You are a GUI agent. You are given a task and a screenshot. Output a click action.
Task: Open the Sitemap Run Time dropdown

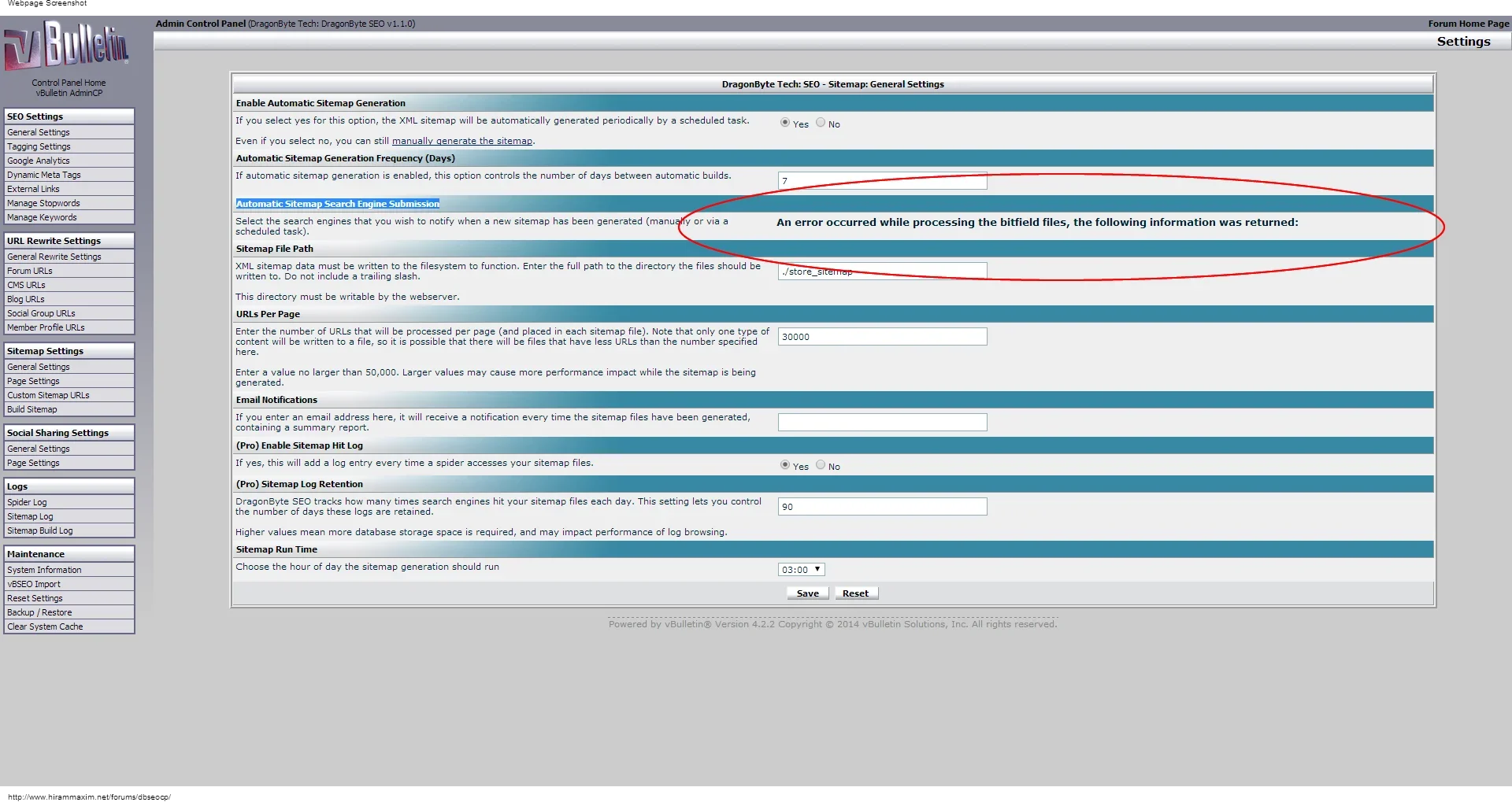coord(802,570)
